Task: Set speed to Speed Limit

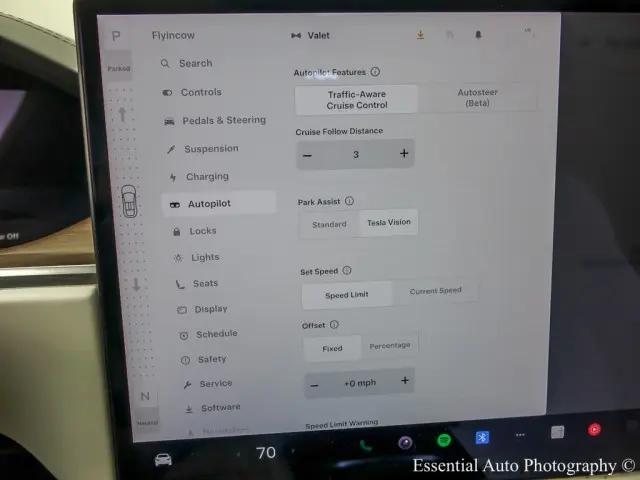Action: point(347,295)
